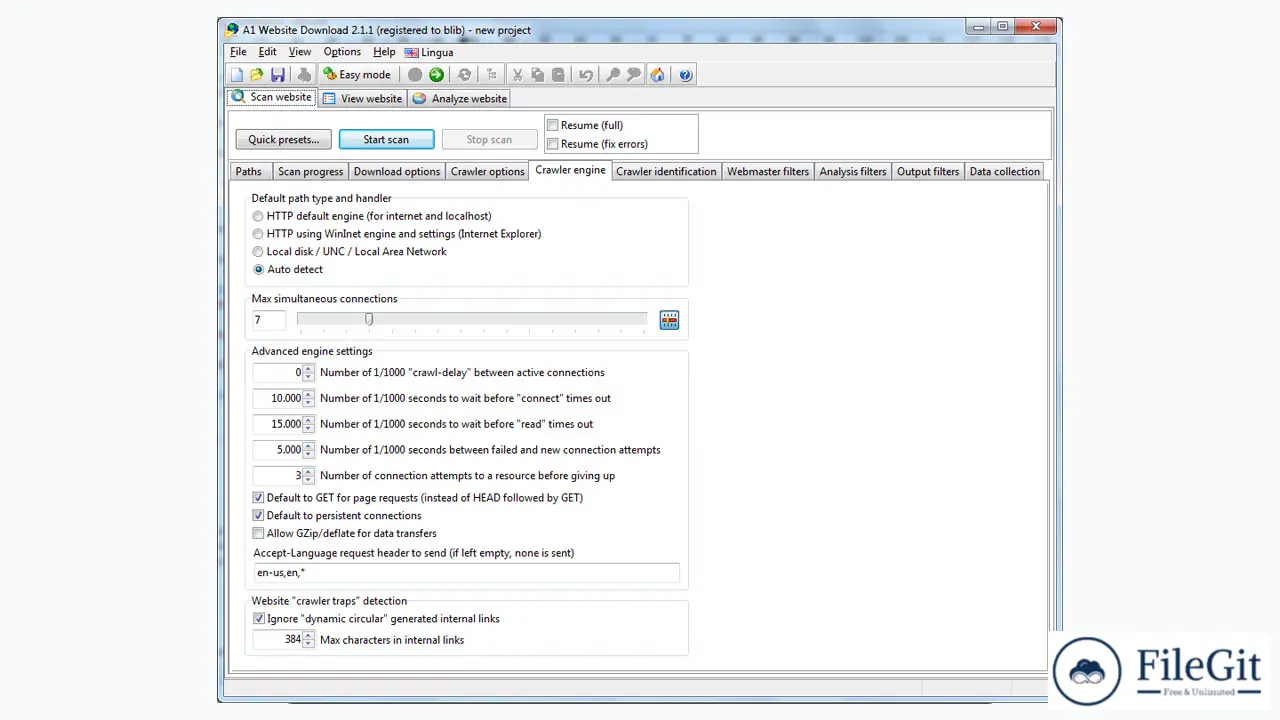Open the Scan progress tab
1280x720 pixels.
[x=310, y=172]
